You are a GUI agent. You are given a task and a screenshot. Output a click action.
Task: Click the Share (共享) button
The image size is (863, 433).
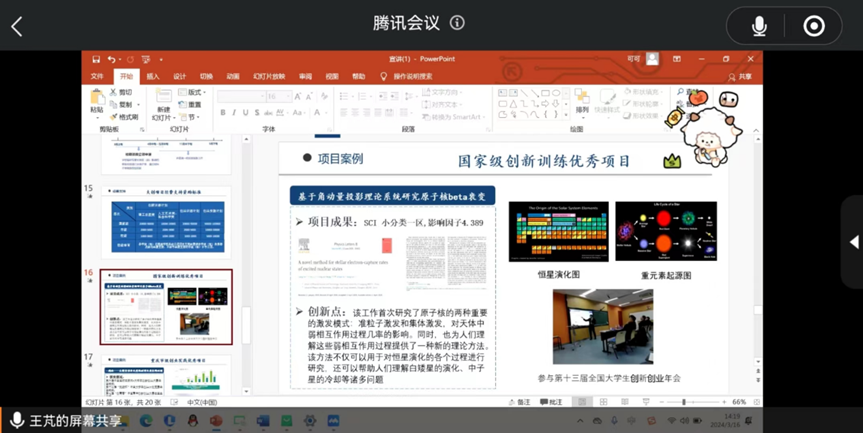click(740, 76)
